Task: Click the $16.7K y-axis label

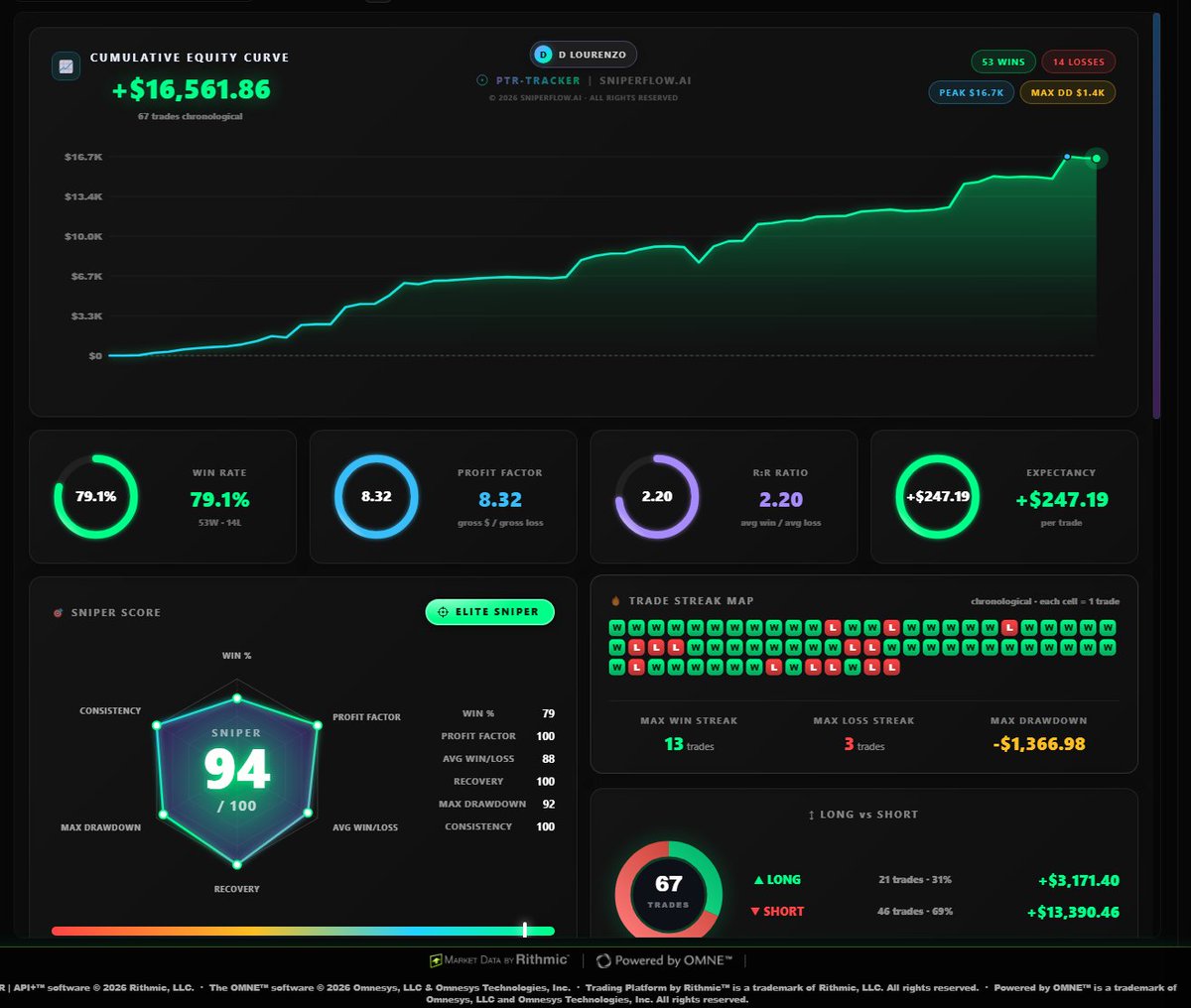Action: click(83, 157)
